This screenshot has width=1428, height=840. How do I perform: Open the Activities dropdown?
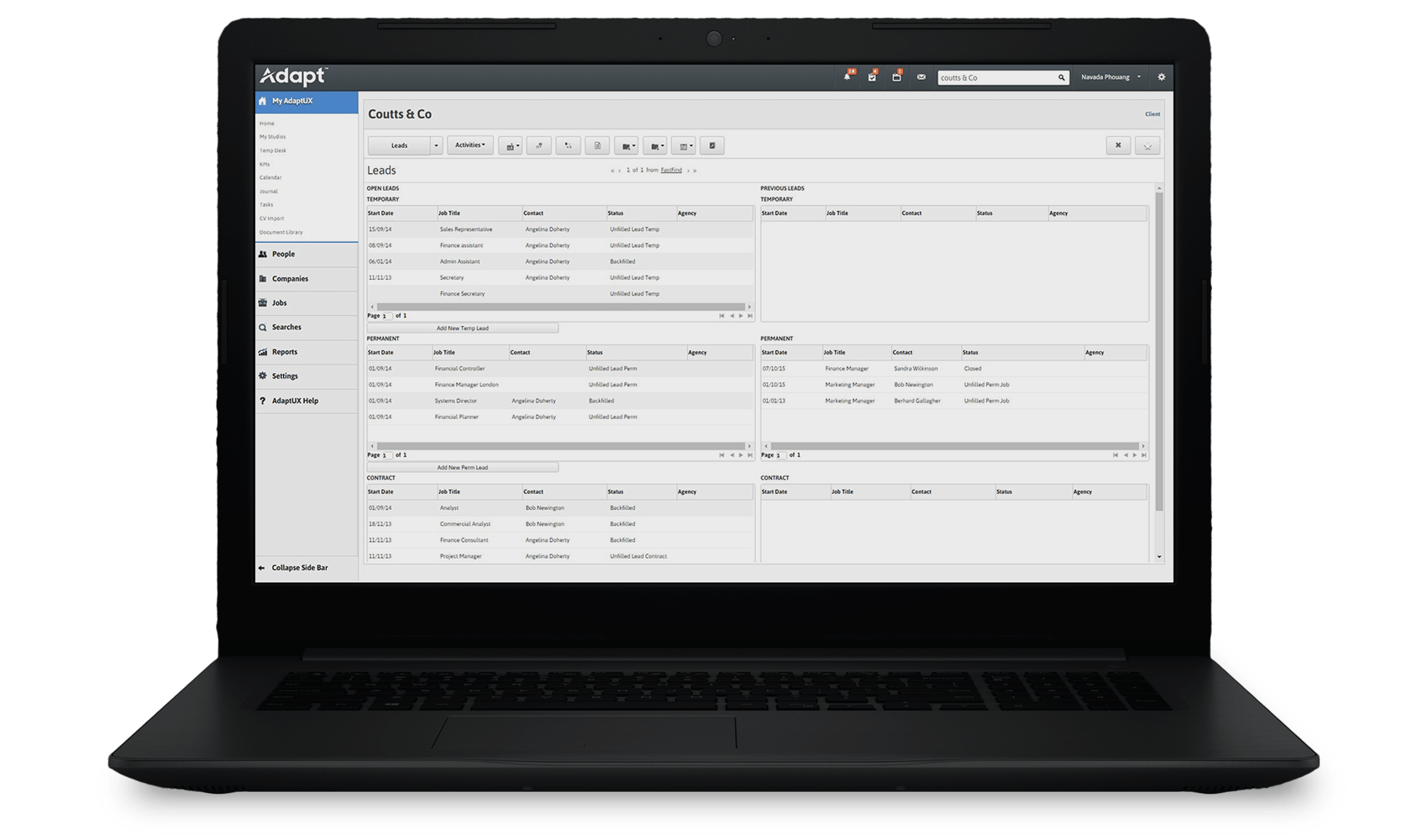pyautogui.click(x=470, y=145)
